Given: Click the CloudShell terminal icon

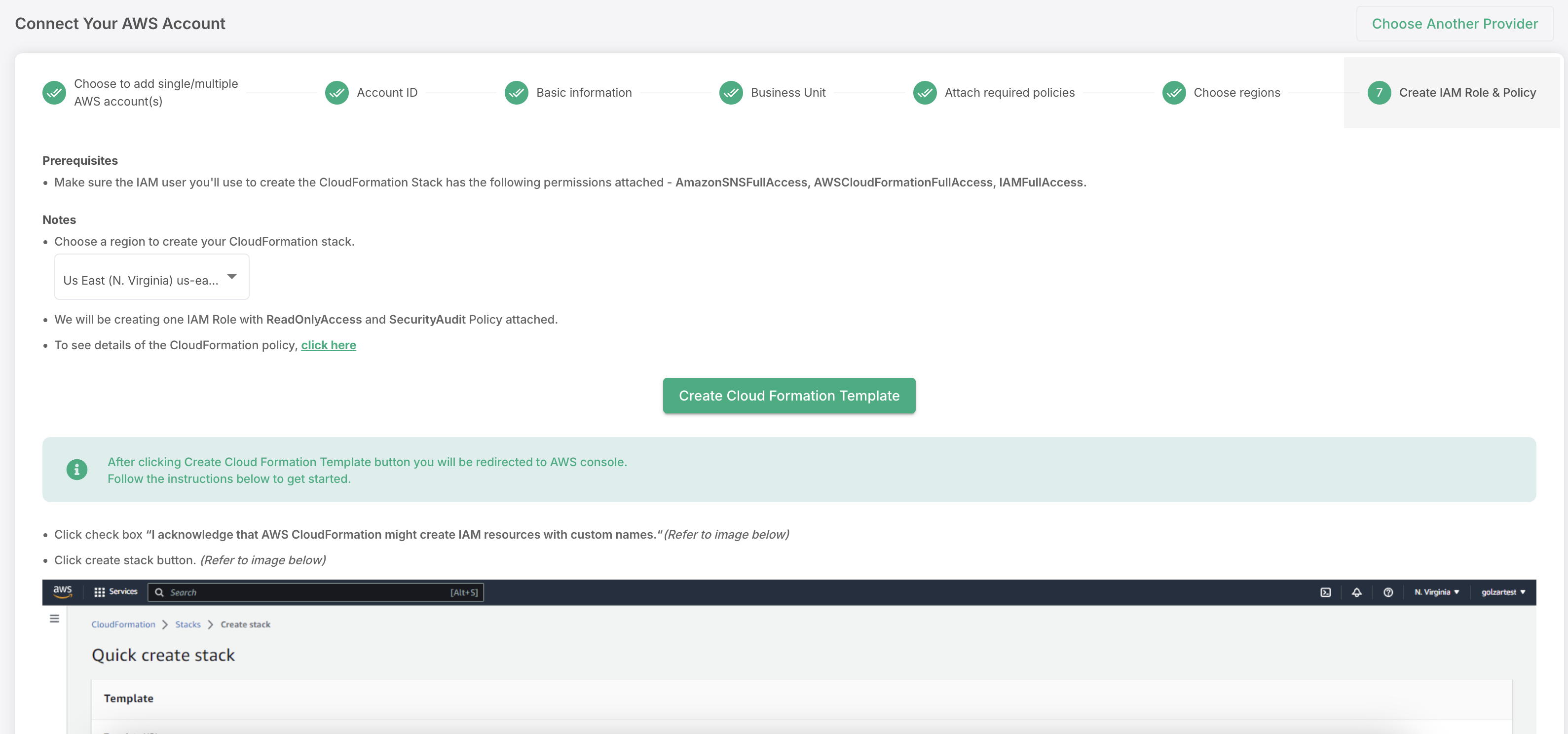Looking at the screenshot, I should point(1325,592).
